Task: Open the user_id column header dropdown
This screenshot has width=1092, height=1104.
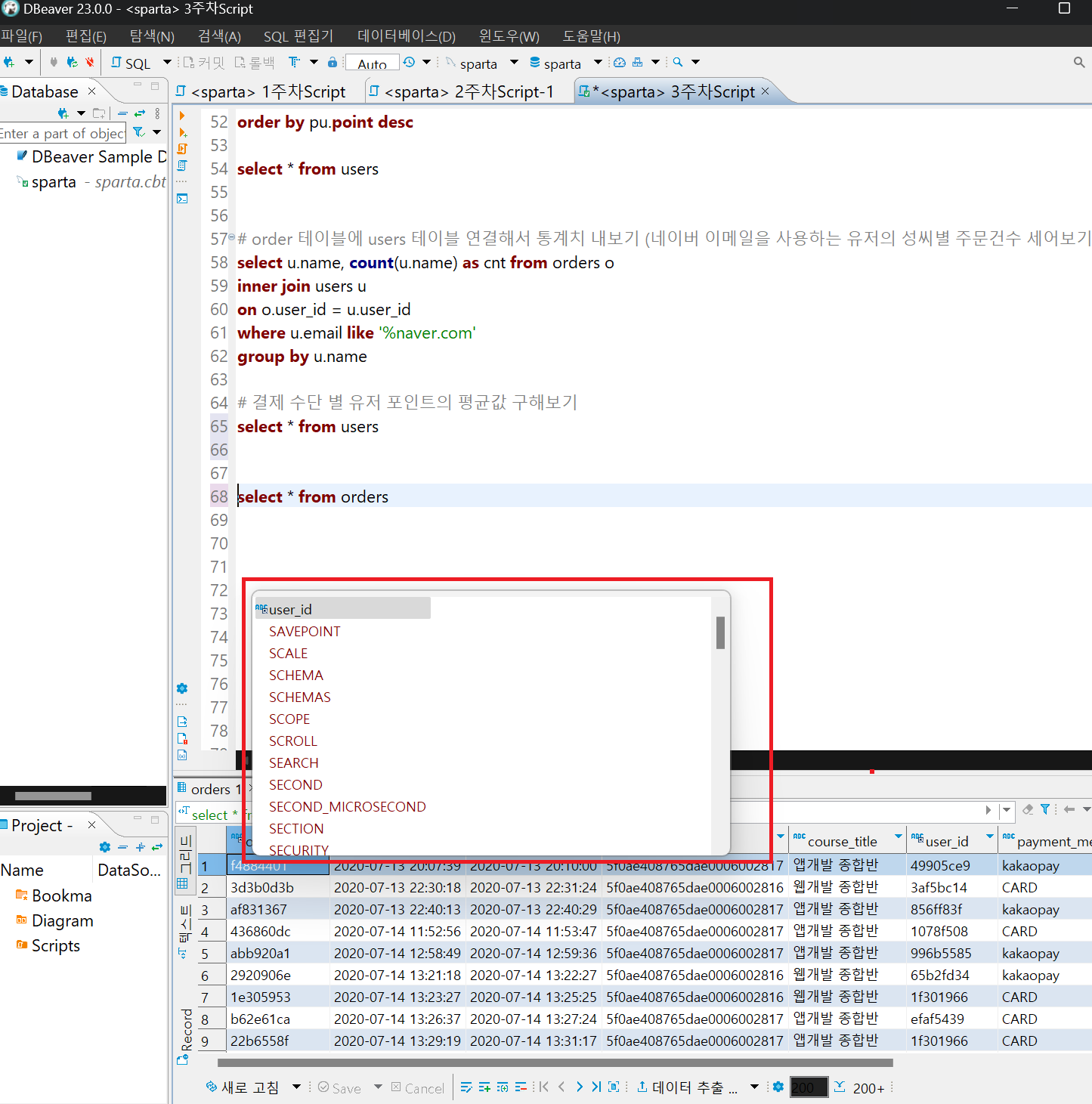Action: tap(990, 837)
